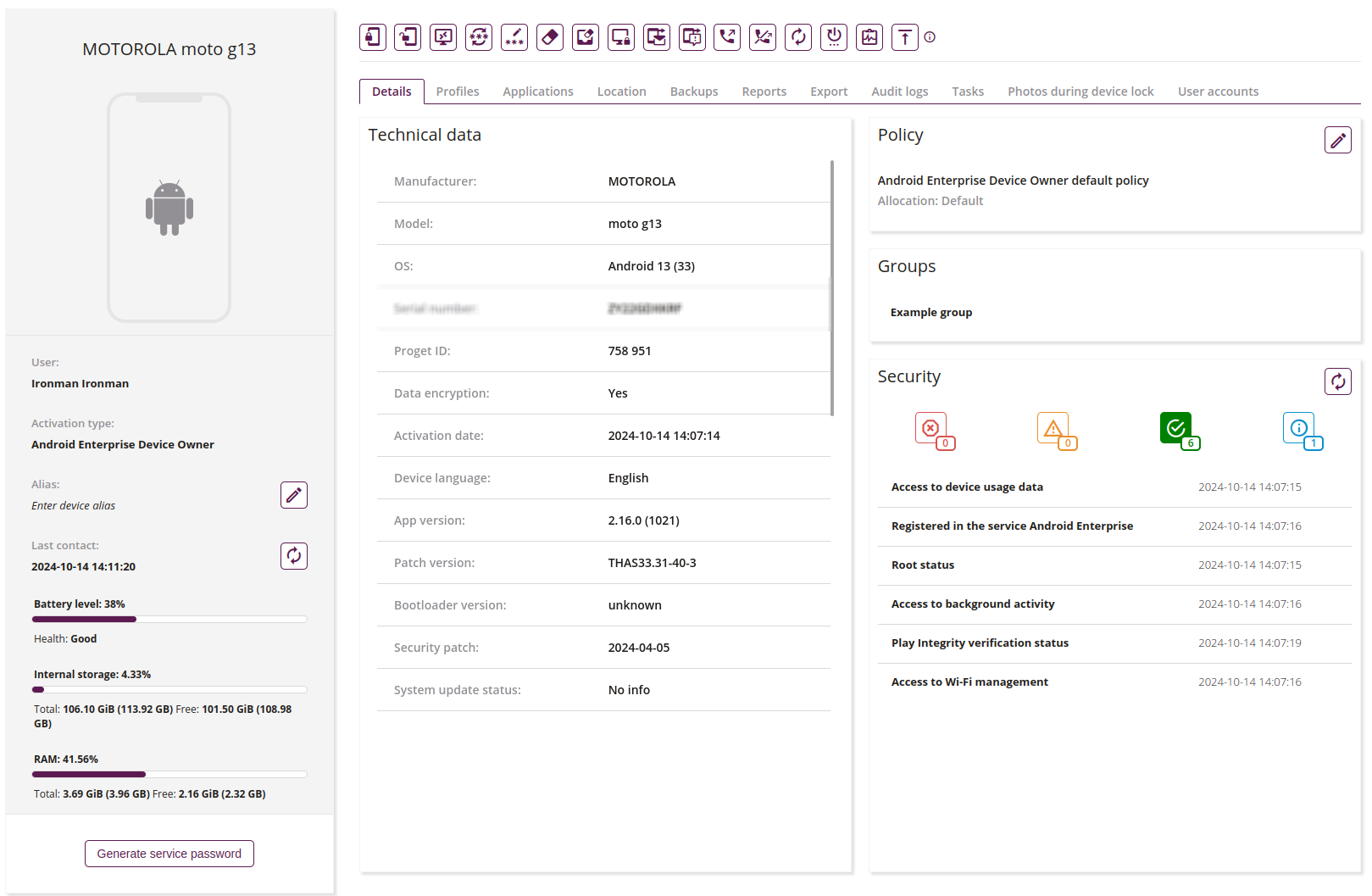Click Android Enterprise Device Owner default policy
Image resolution: width=1372 pixels, height=896 pixels.
click(x=1013, y=181)
